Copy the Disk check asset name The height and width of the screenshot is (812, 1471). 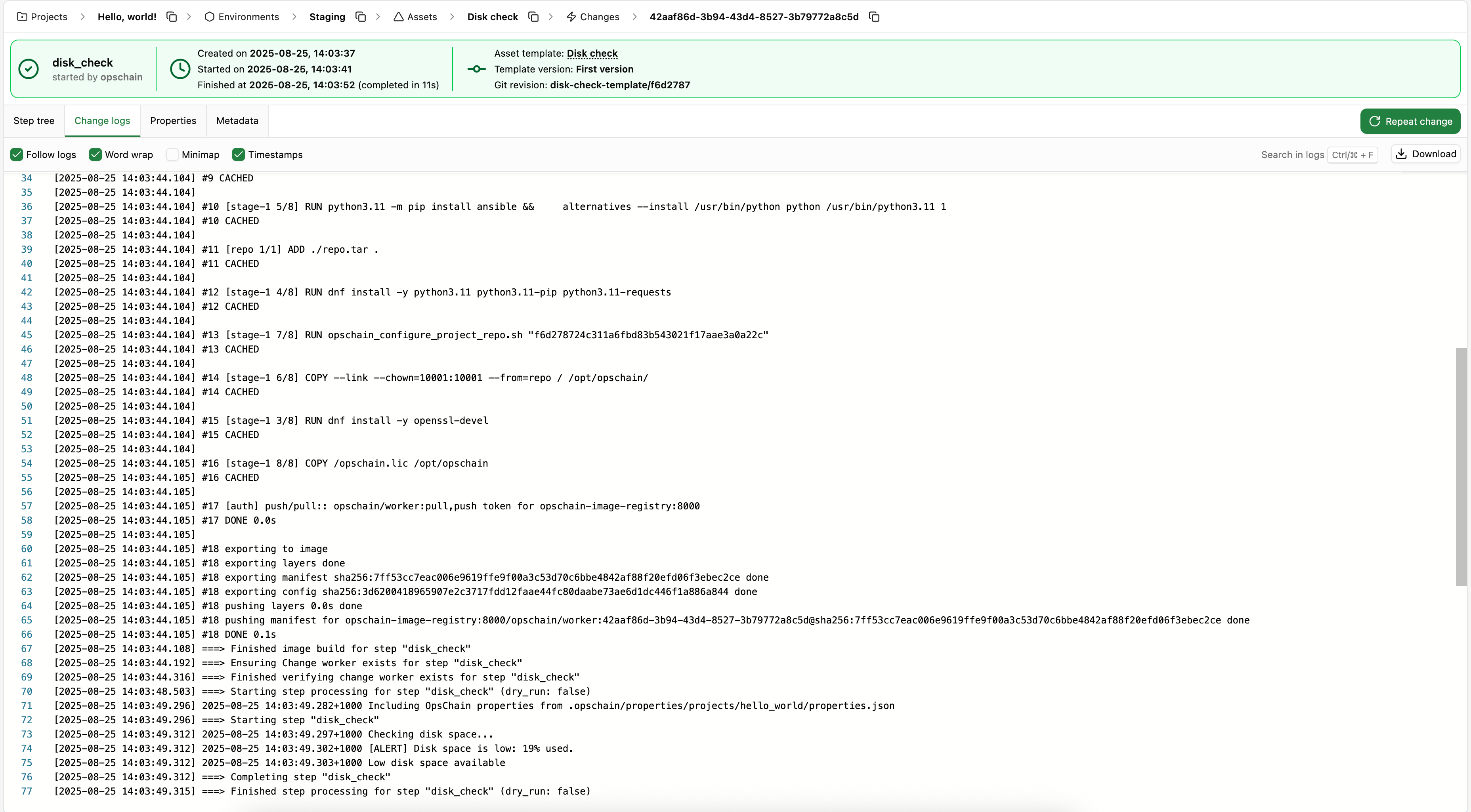click(x=533, y=17)
